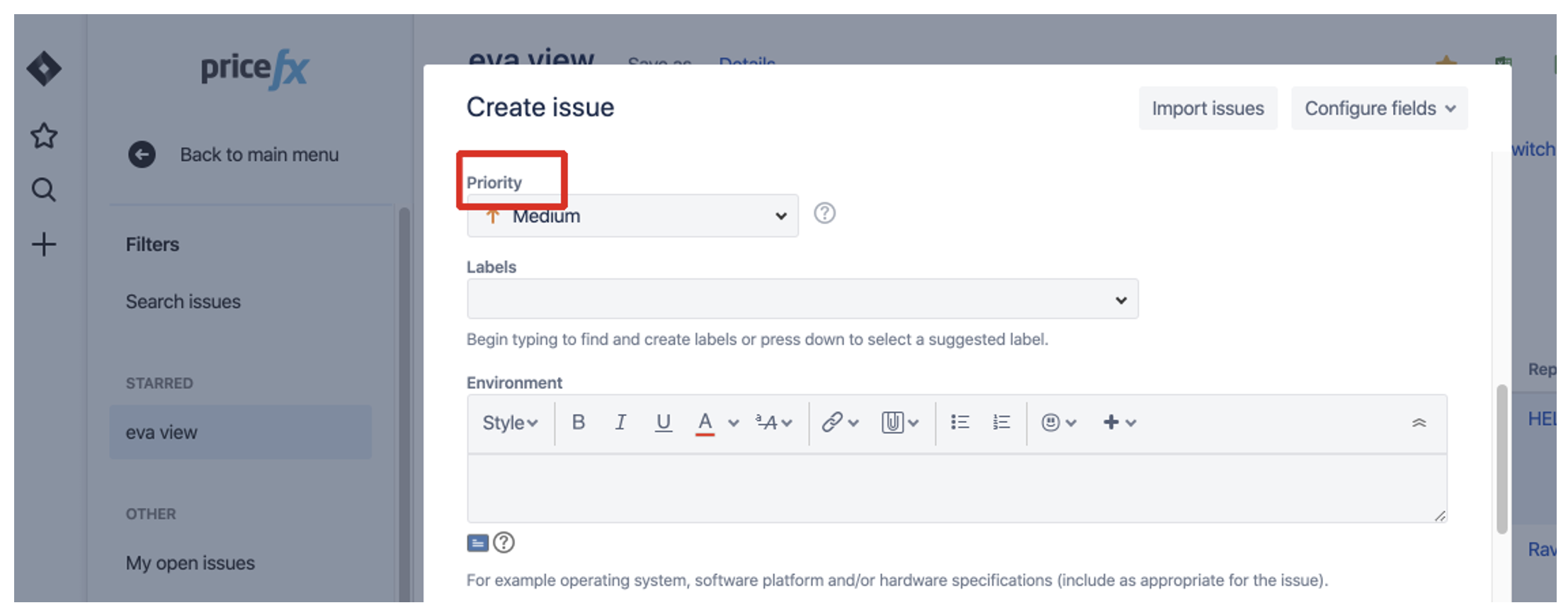Open the Priority dropdown set to Medium
Screen dimensions: 1568x615
click(x=632, y=216)
